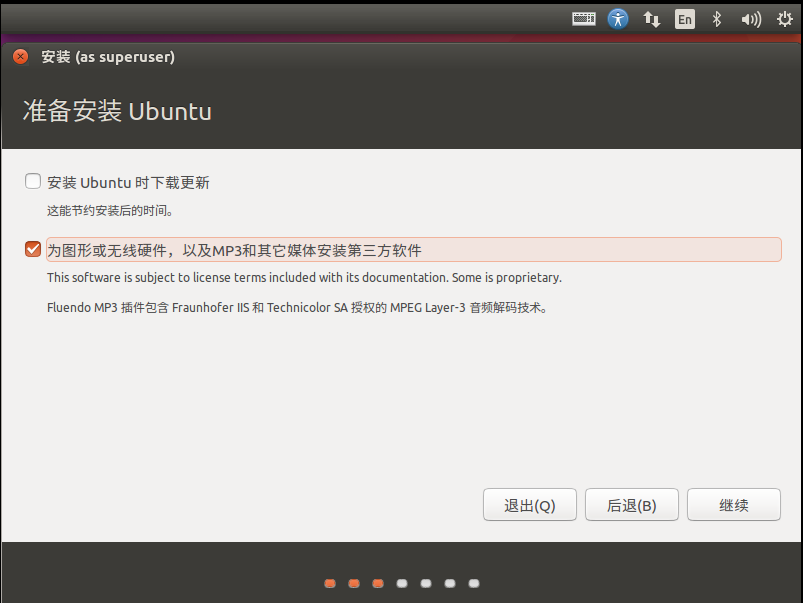Uncheck the third-party software installation option

click(32, 249)
